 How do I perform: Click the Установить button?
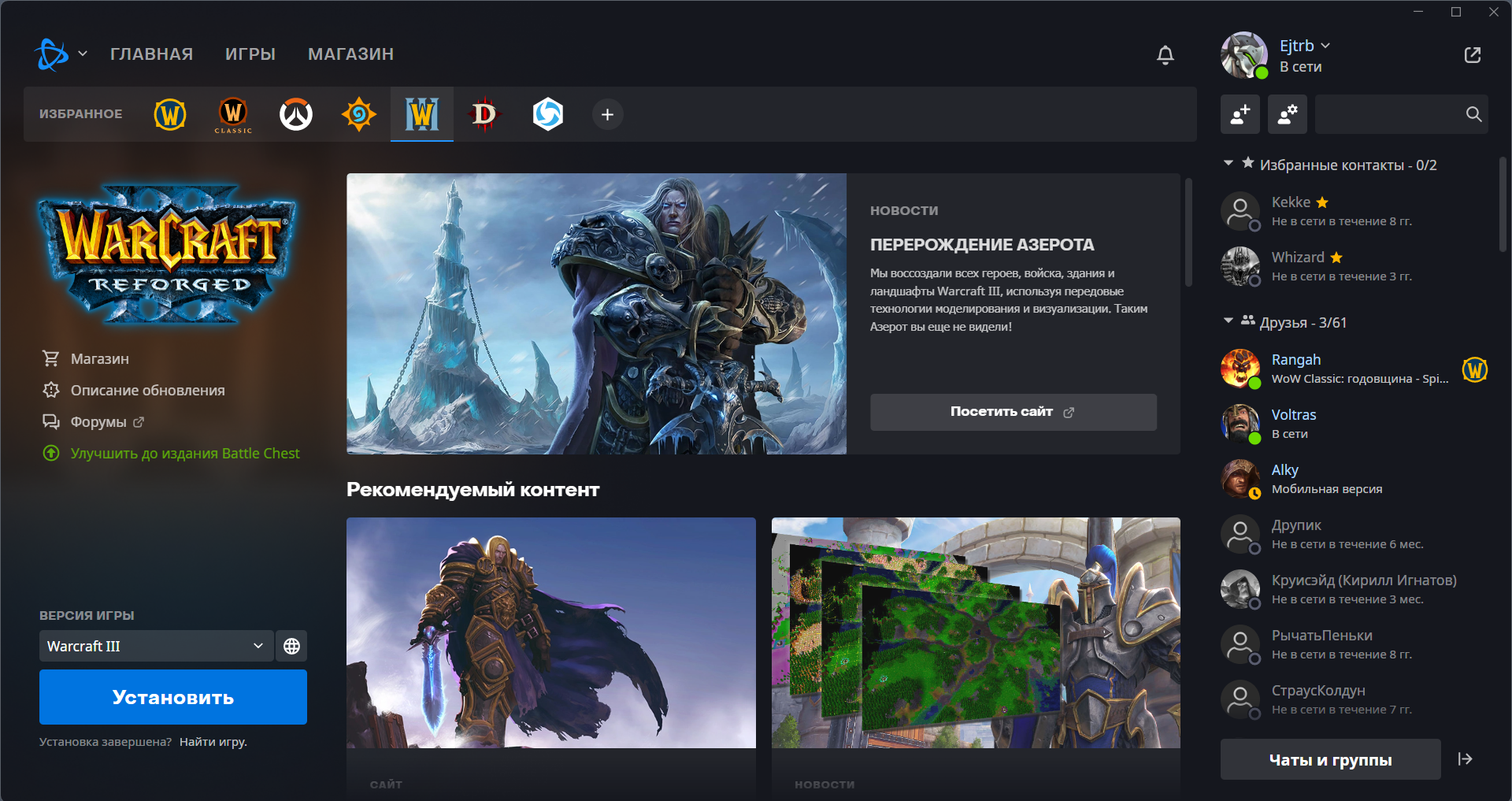(173, 697)
